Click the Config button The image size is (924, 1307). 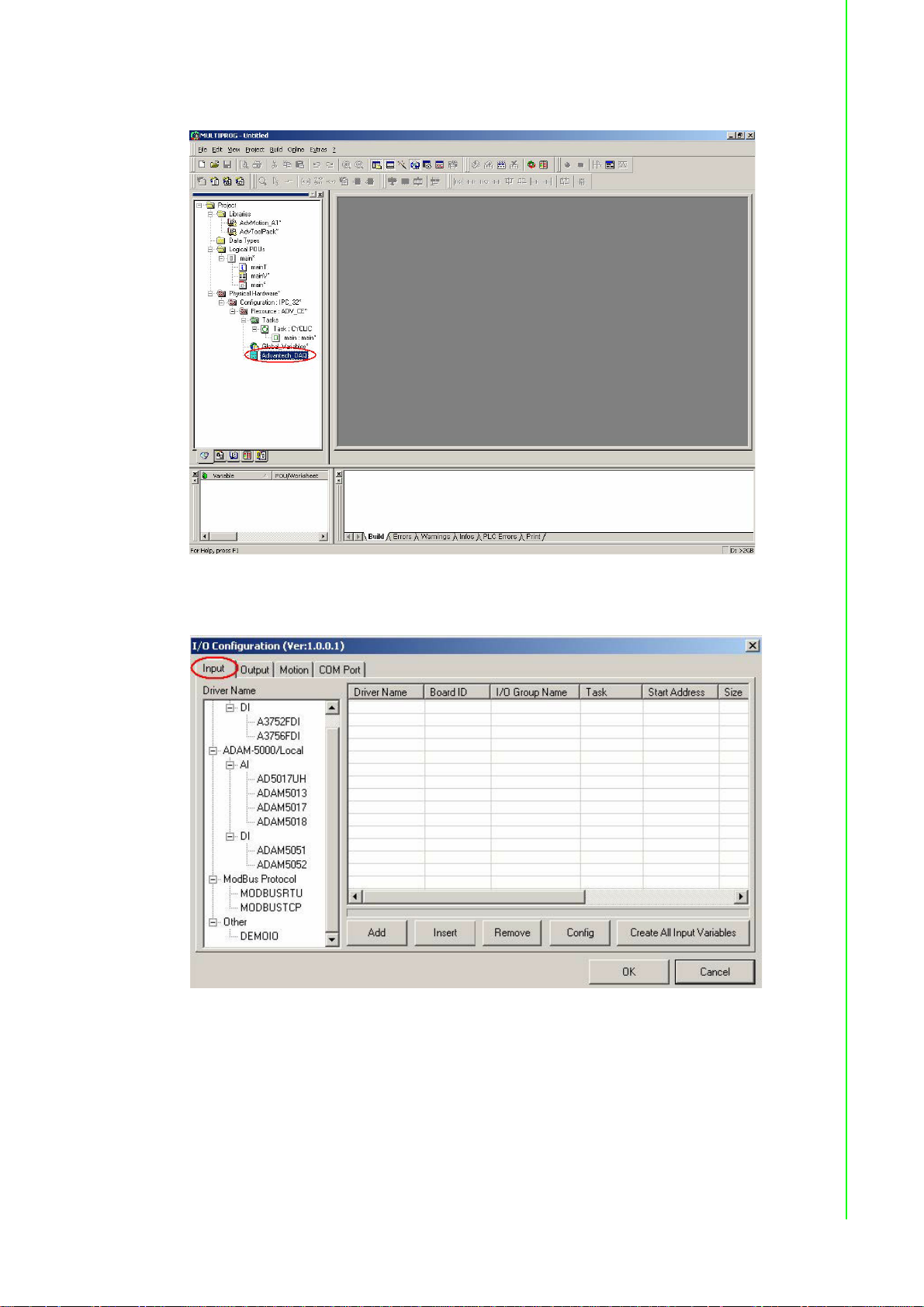coord(580,933)
